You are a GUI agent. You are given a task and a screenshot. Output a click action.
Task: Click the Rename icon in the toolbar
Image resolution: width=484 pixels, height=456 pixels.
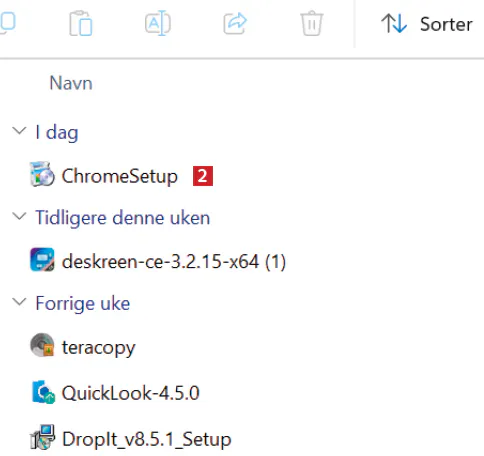tap(158, 23)
